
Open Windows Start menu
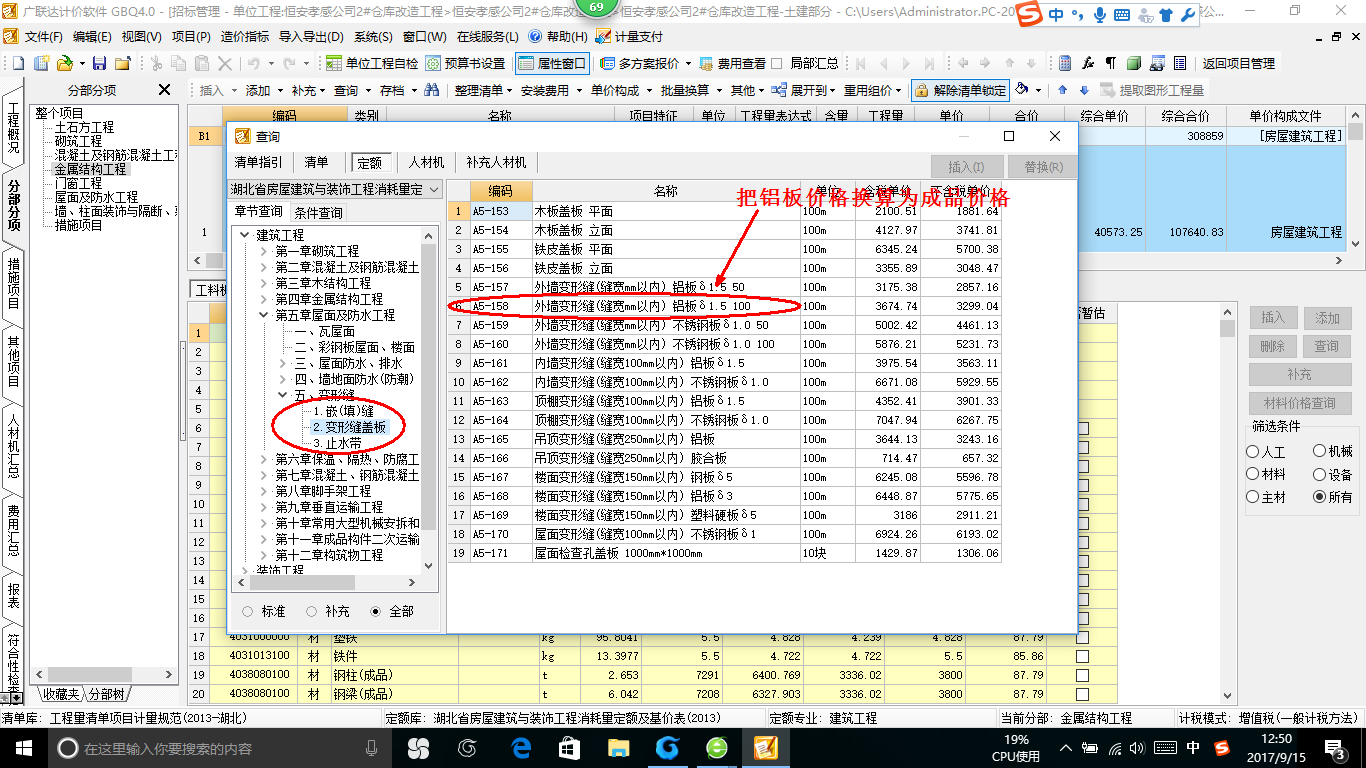coord(23,748)
